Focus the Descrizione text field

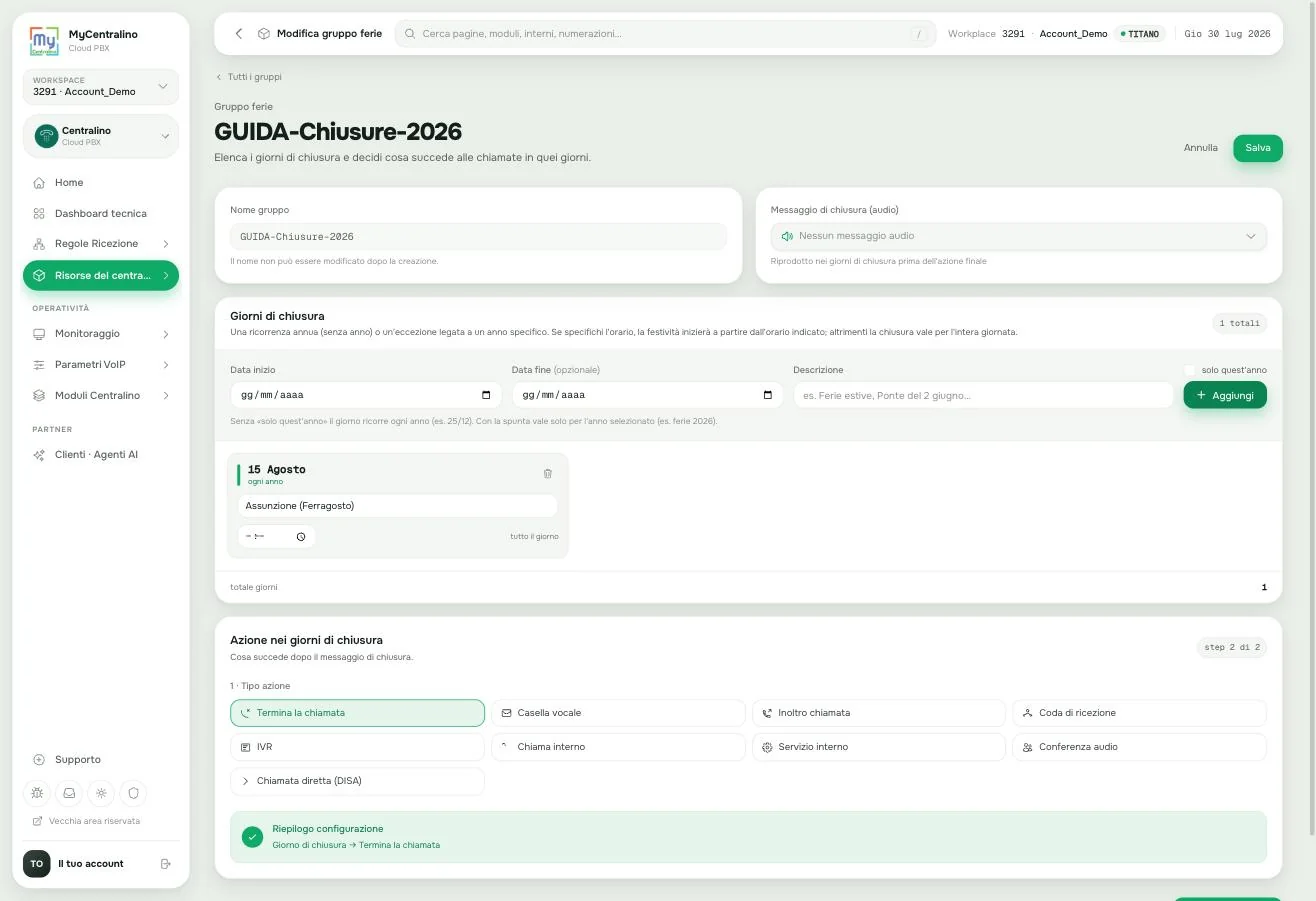pos(983,395)
